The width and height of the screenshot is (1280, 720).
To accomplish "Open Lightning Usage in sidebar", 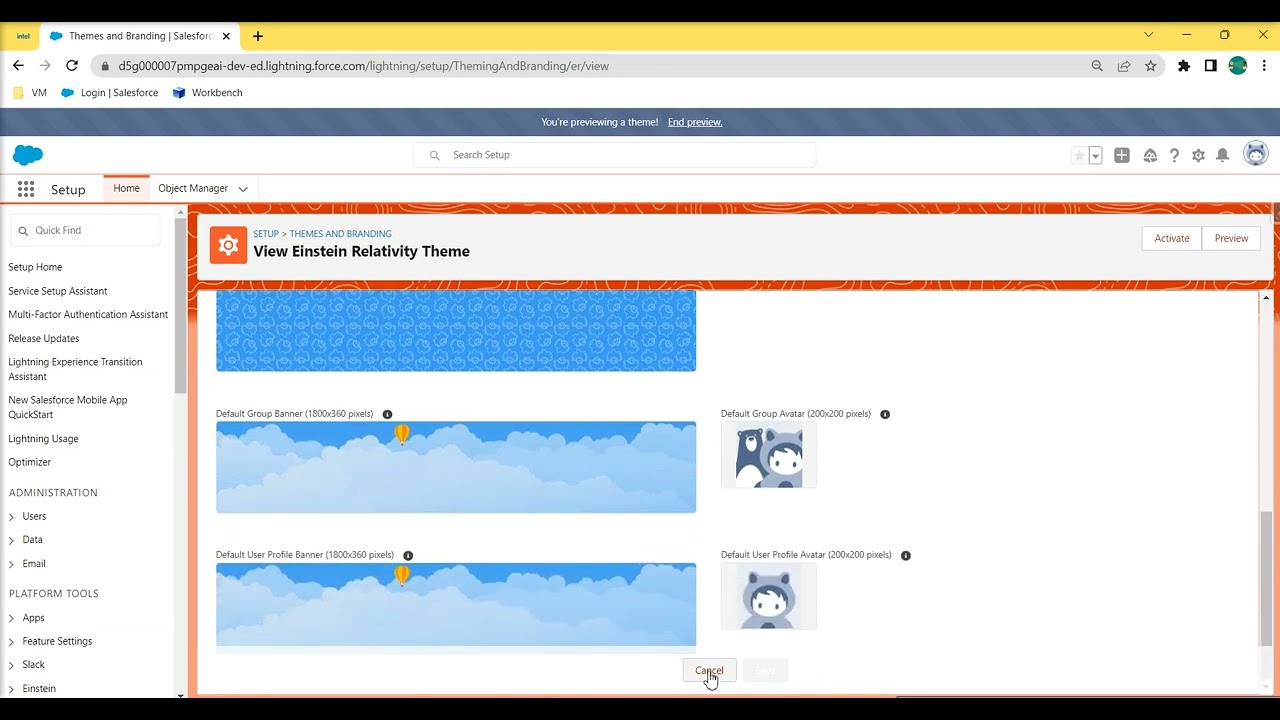I will tap(43, 439).
